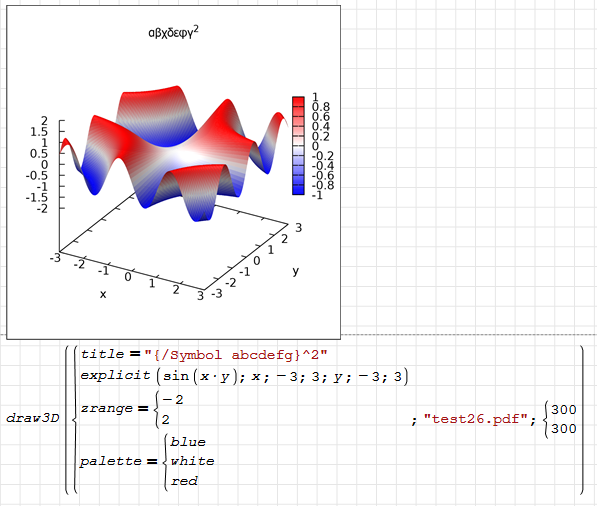Click the first 300 size value
This screenshot has height=506, width=597.
coord(564,410)
